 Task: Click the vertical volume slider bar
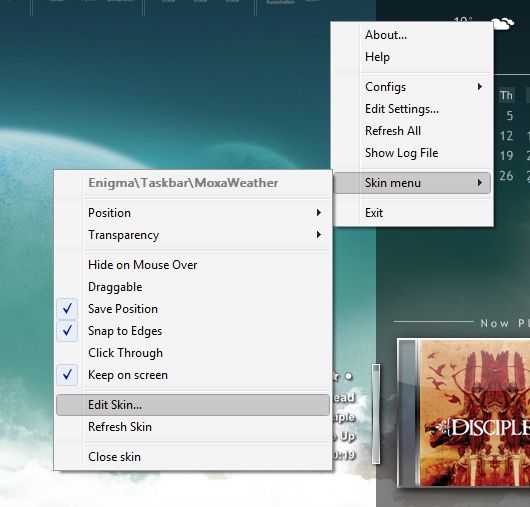coord(376,414)
